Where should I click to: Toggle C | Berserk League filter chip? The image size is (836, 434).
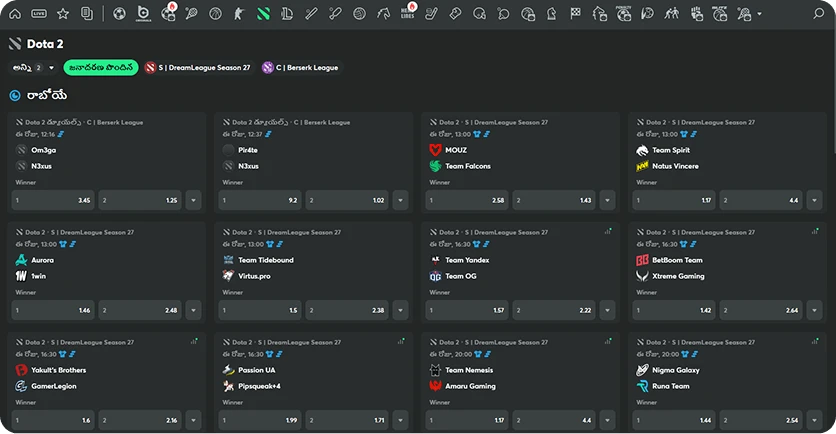tap(300, 67)
